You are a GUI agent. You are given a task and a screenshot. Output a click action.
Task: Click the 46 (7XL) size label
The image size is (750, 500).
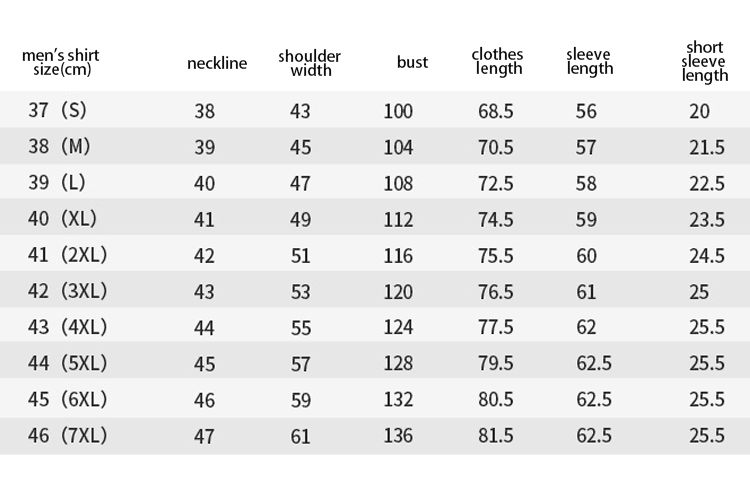click(x=67, y=435)
